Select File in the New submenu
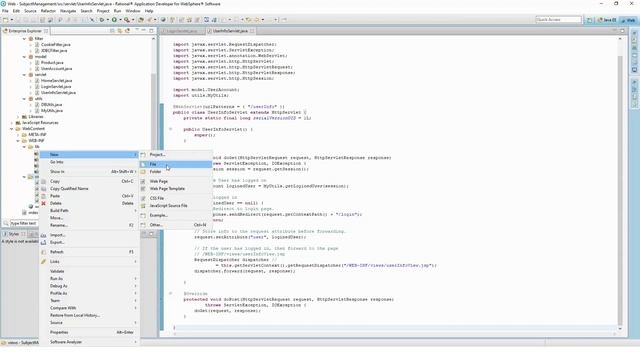Image resolution: width=640 pixels, height=360 pixels. tap(176, 164)
